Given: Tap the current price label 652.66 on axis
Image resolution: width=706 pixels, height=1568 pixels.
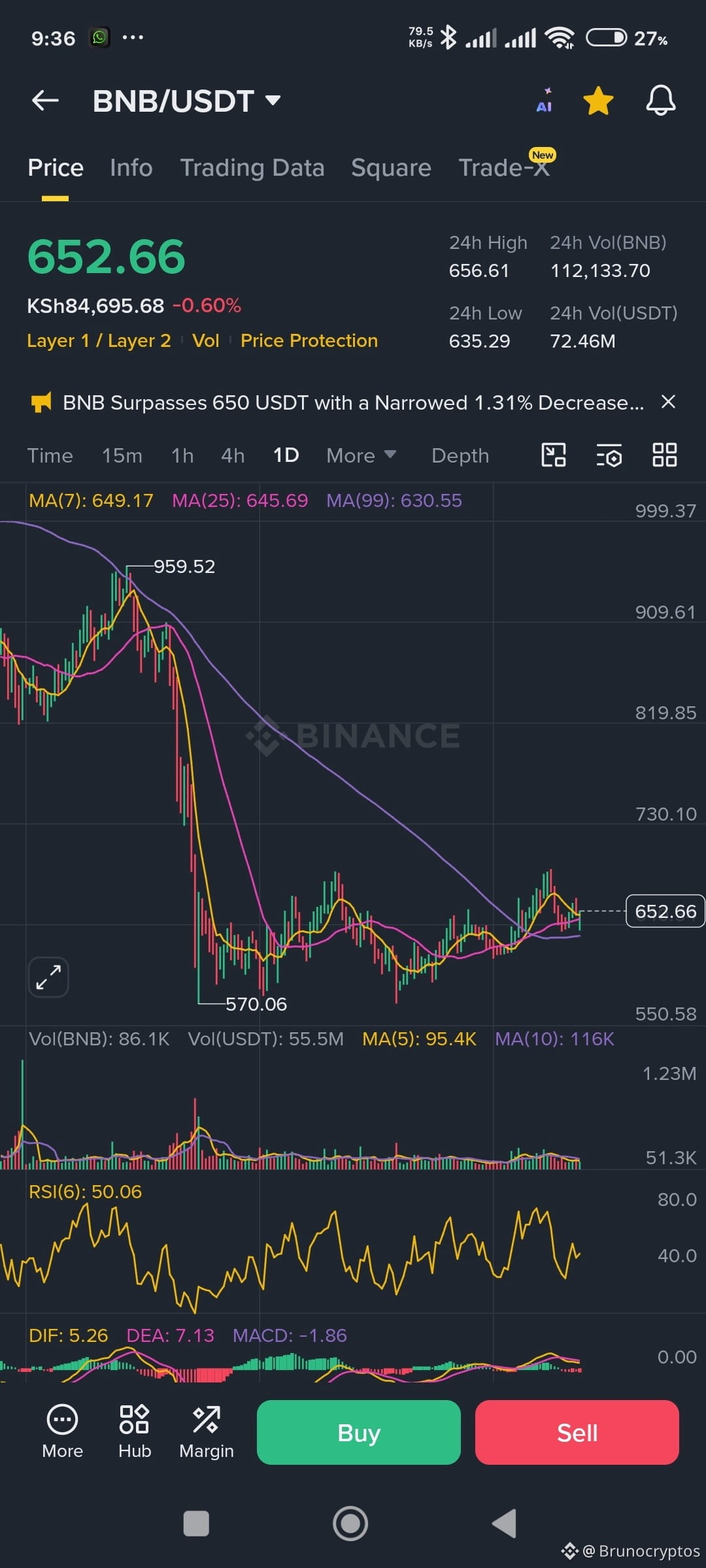Looking at the screenshot, I should coord(665,911).
